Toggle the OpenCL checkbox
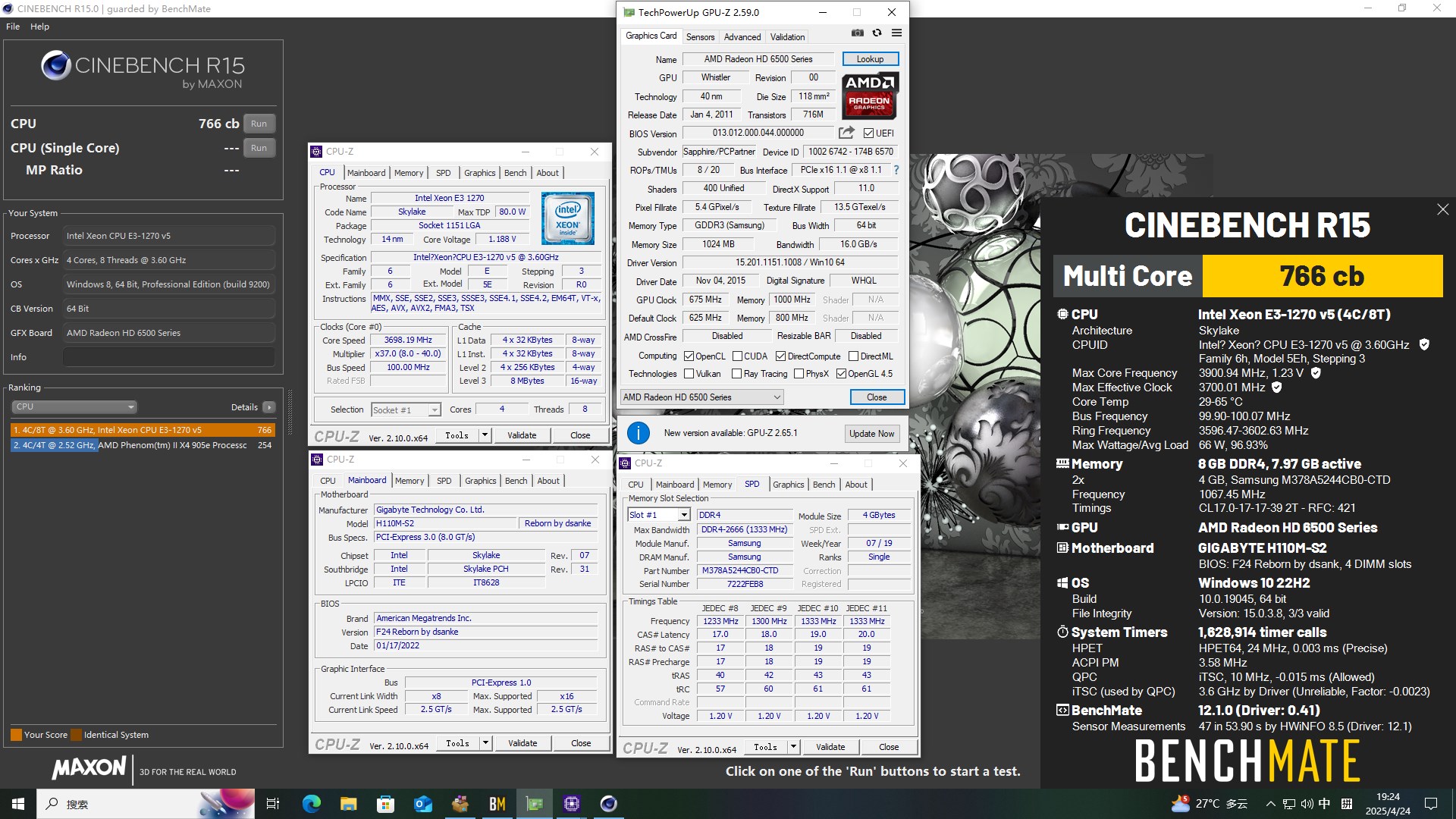The width and height of the screenshot is (1456, 819). (x=689, y=356)
